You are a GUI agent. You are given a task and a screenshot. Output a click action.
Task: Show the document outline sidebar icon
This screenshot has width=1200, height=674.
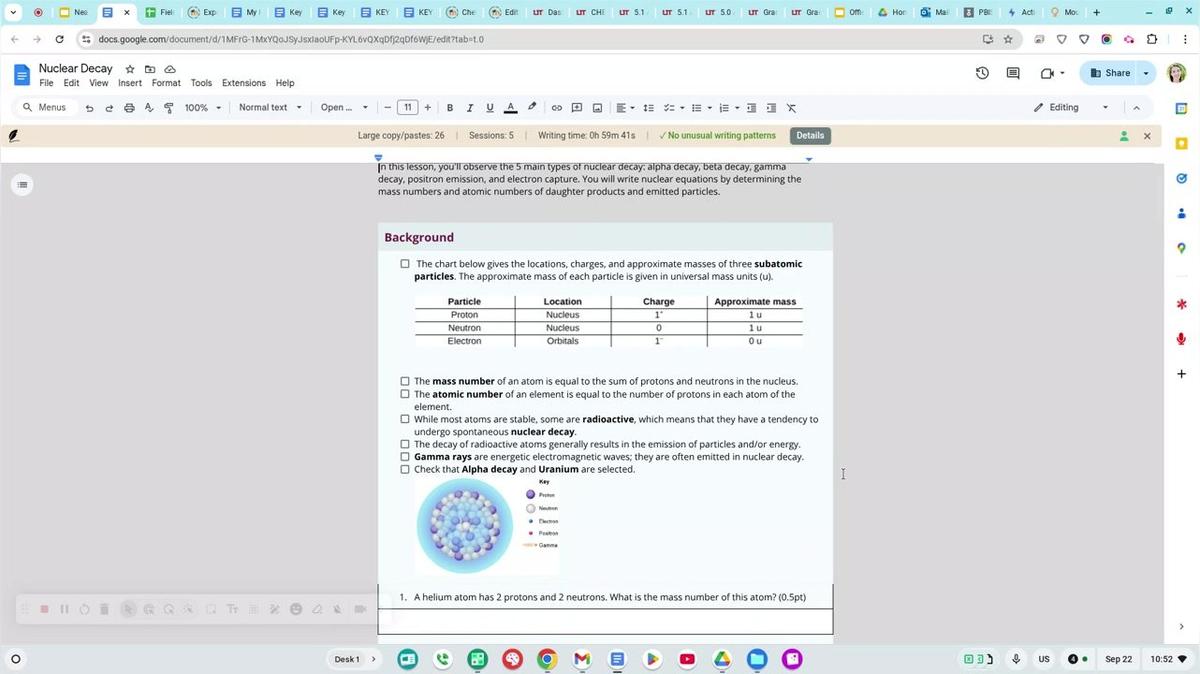(23, 184)
